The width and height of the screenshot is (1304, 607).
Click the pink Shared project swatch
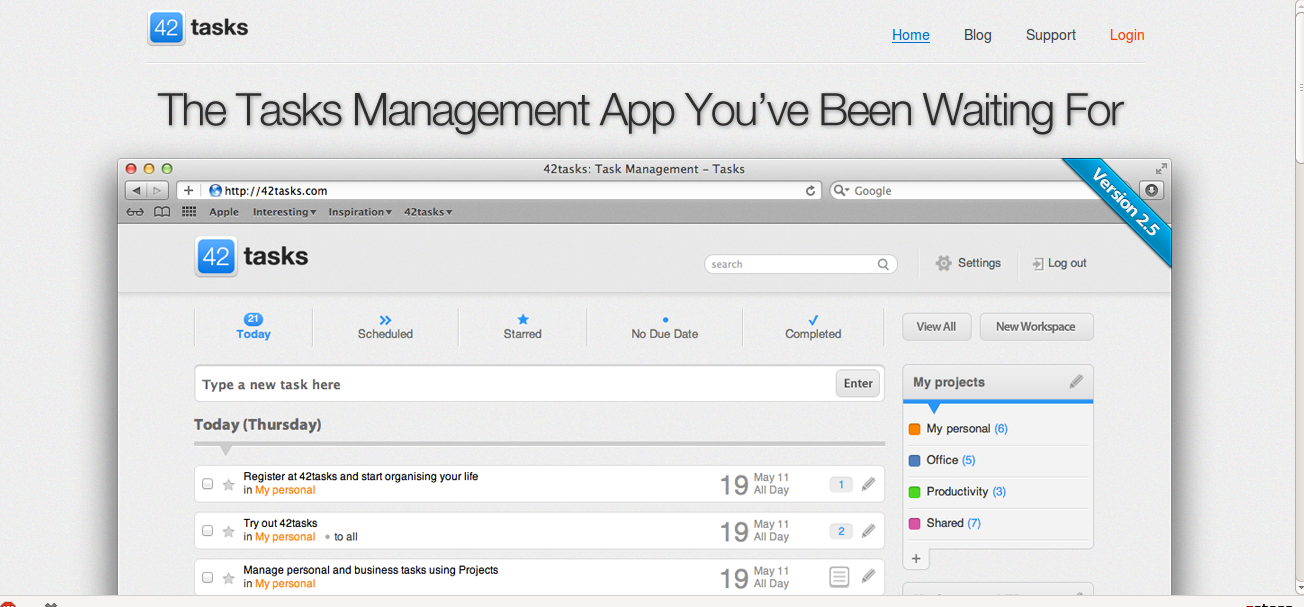pos(914,524)
